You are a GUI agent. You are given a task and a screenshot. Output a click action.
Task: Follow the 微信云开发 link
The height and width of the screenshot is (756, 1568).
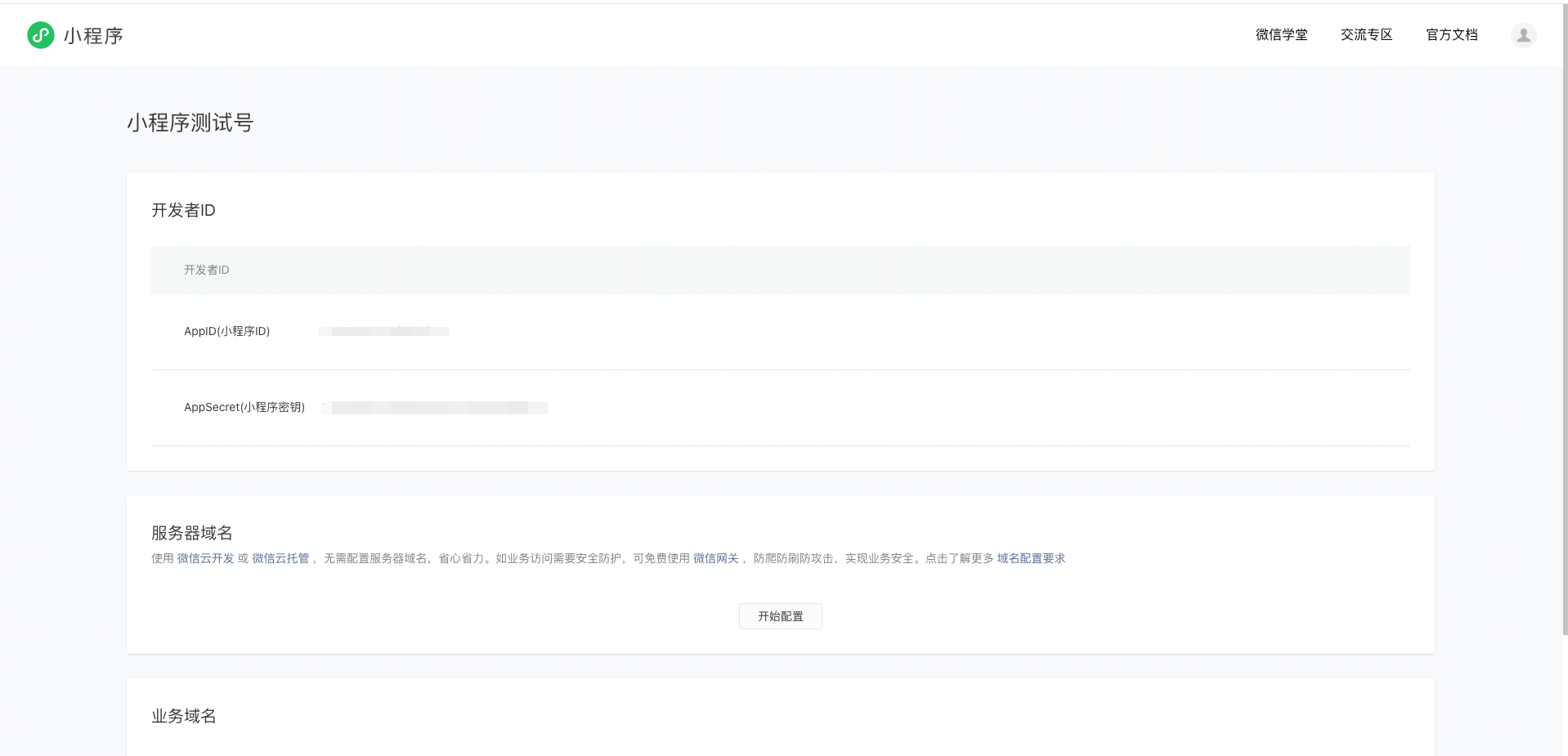(206, 558)
